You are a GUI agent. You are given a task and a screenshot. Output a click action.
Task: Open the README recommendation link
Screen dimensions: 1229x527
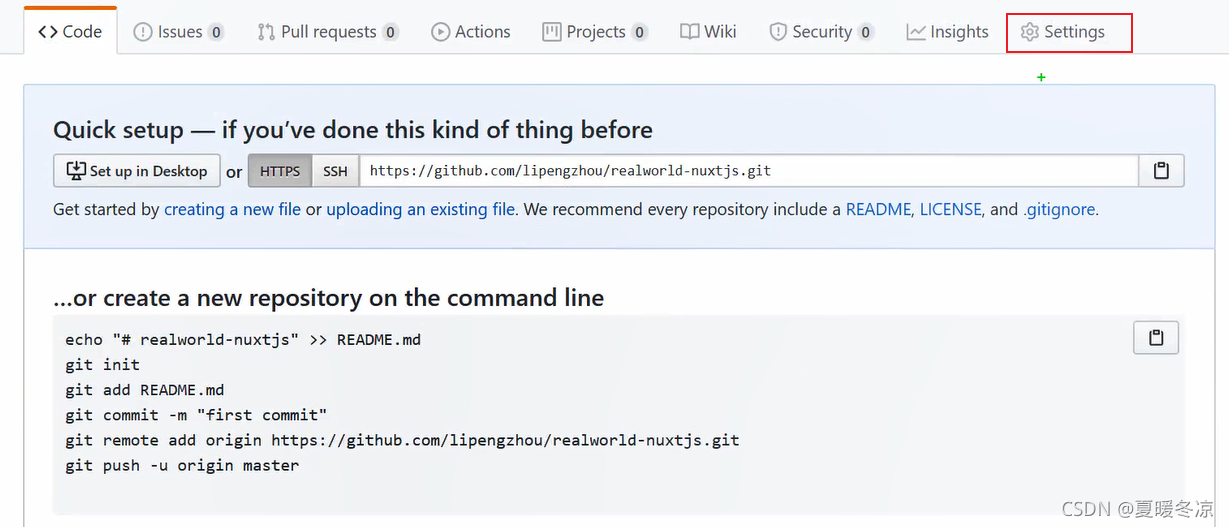877,210
